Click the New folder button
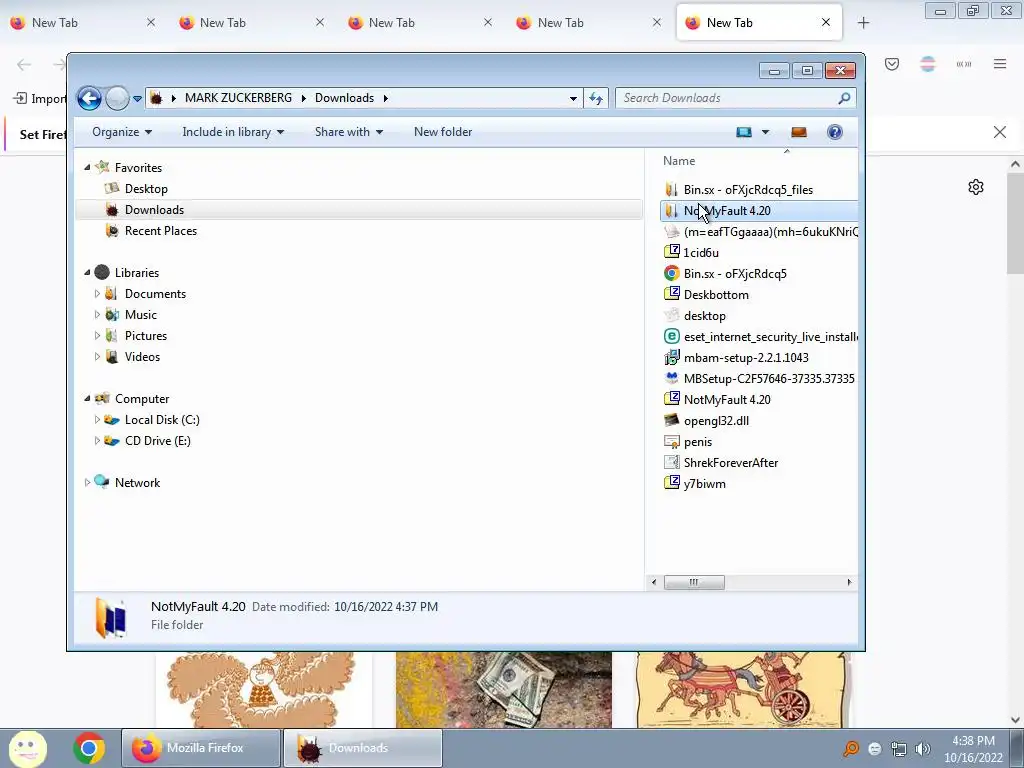The image size is (1024, 768). click(x=443, y=132)
